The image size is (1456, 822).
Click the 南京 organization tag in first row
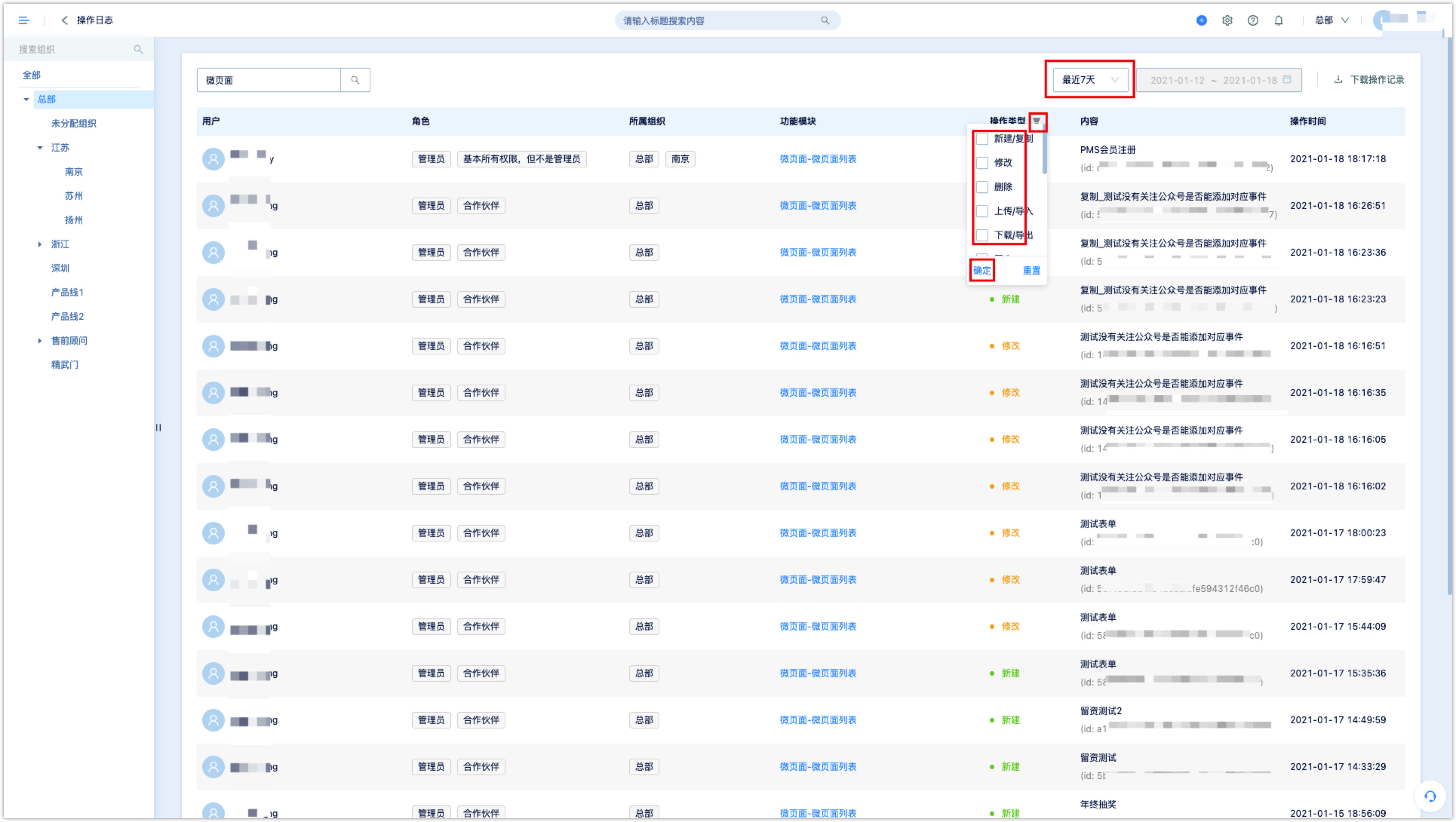[679, 159]
